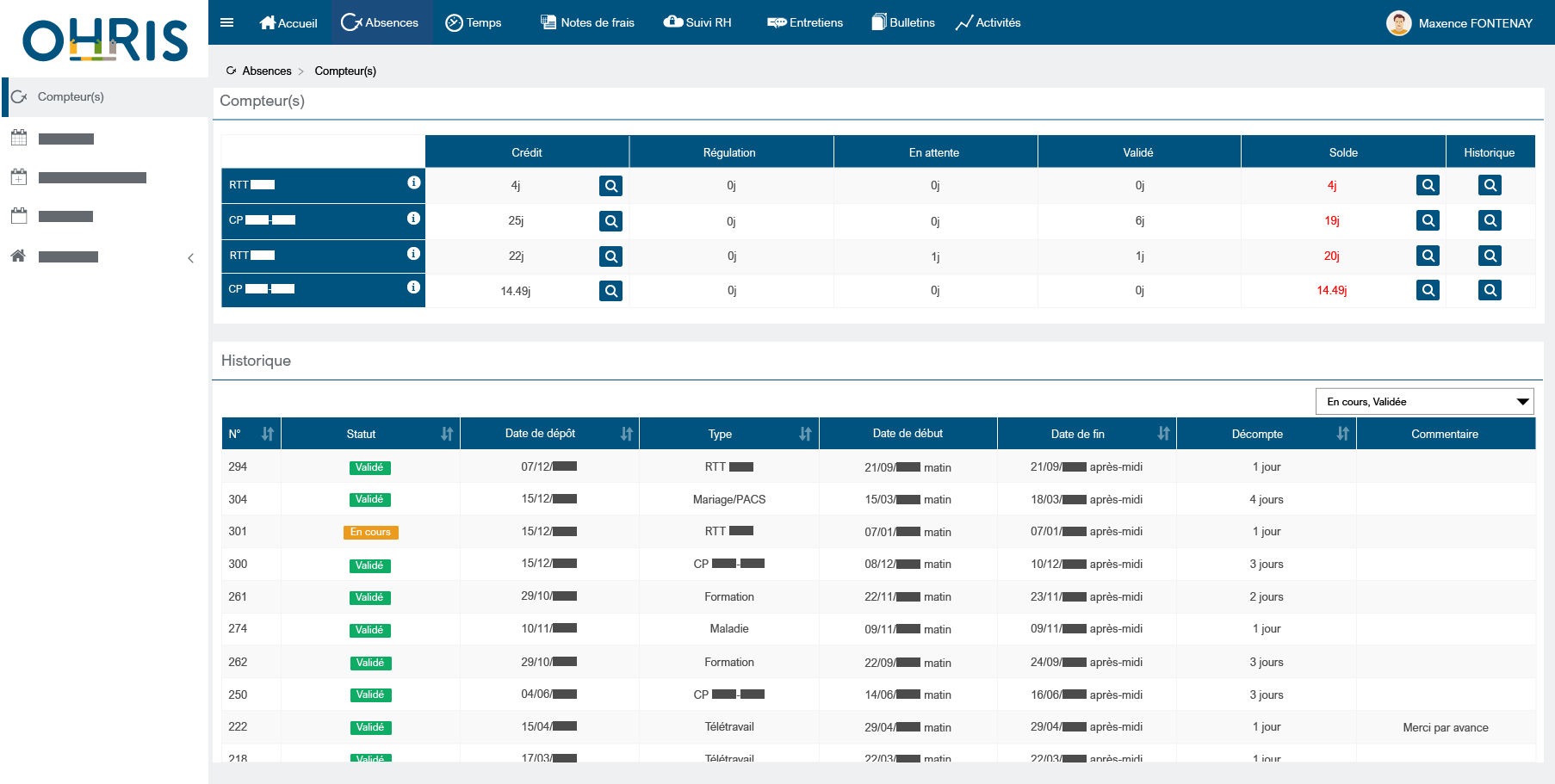This screenshot has height=784, width=1555.
Task: Click the Absences breadcrumb link
Action: (266, 71)
